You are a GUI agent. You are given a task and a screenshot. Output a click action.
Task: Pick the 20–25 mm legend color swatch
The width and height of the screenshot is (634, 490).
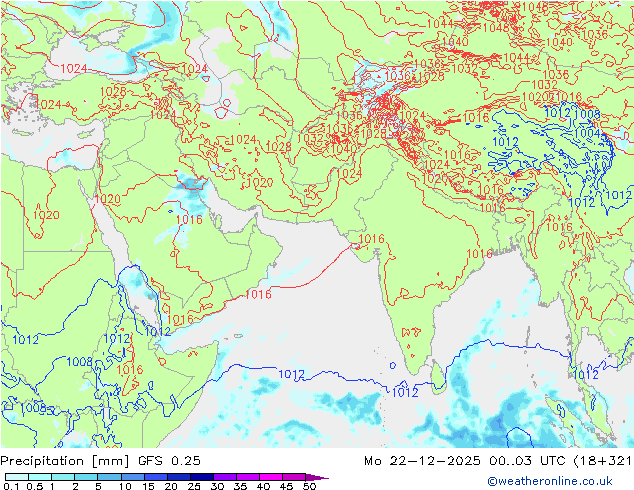coord(178,477)
